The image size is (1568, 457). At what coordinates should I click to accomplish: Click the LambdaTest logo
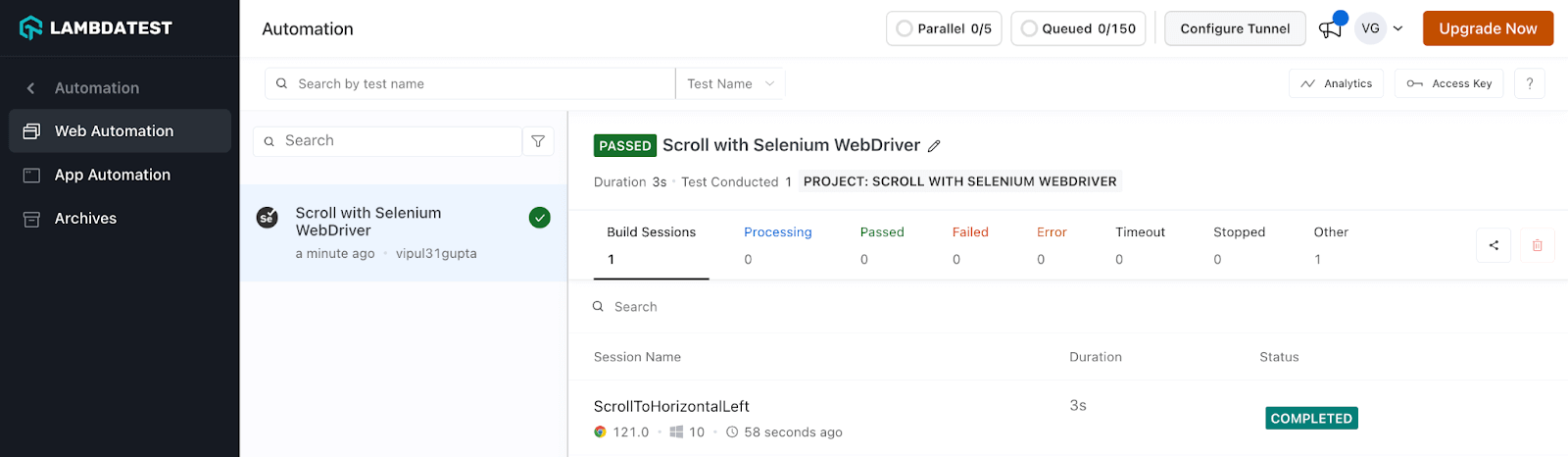click(96, 27)
